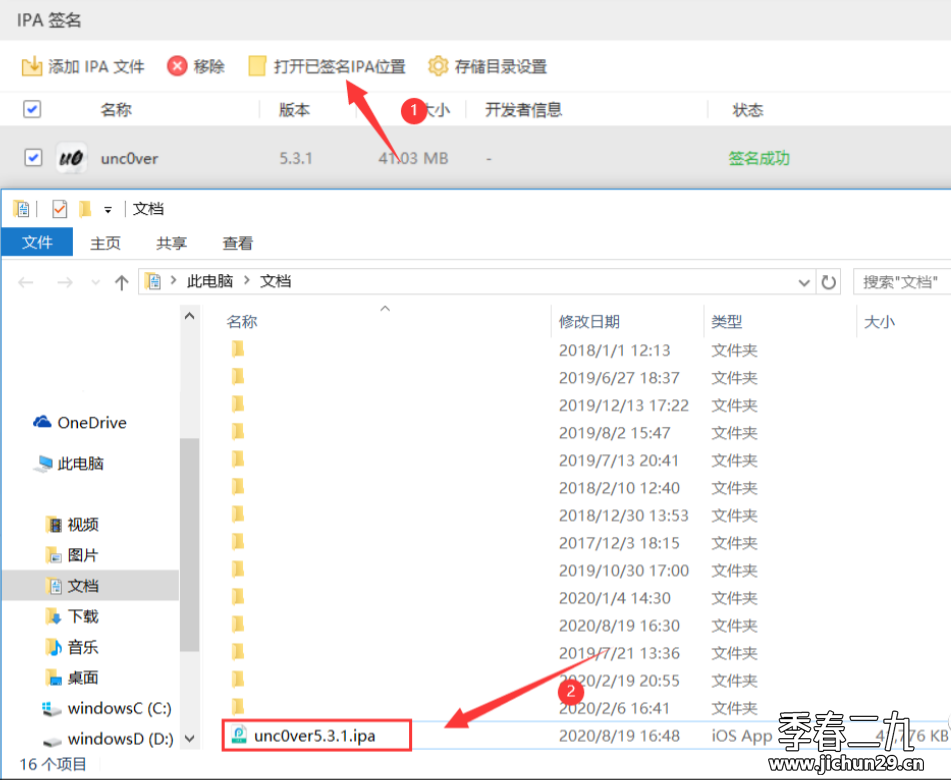The width and height of the screenshot is (951, 780).
Task: Click the Explorer properties quick-access icon
Action: click(22, 209)
